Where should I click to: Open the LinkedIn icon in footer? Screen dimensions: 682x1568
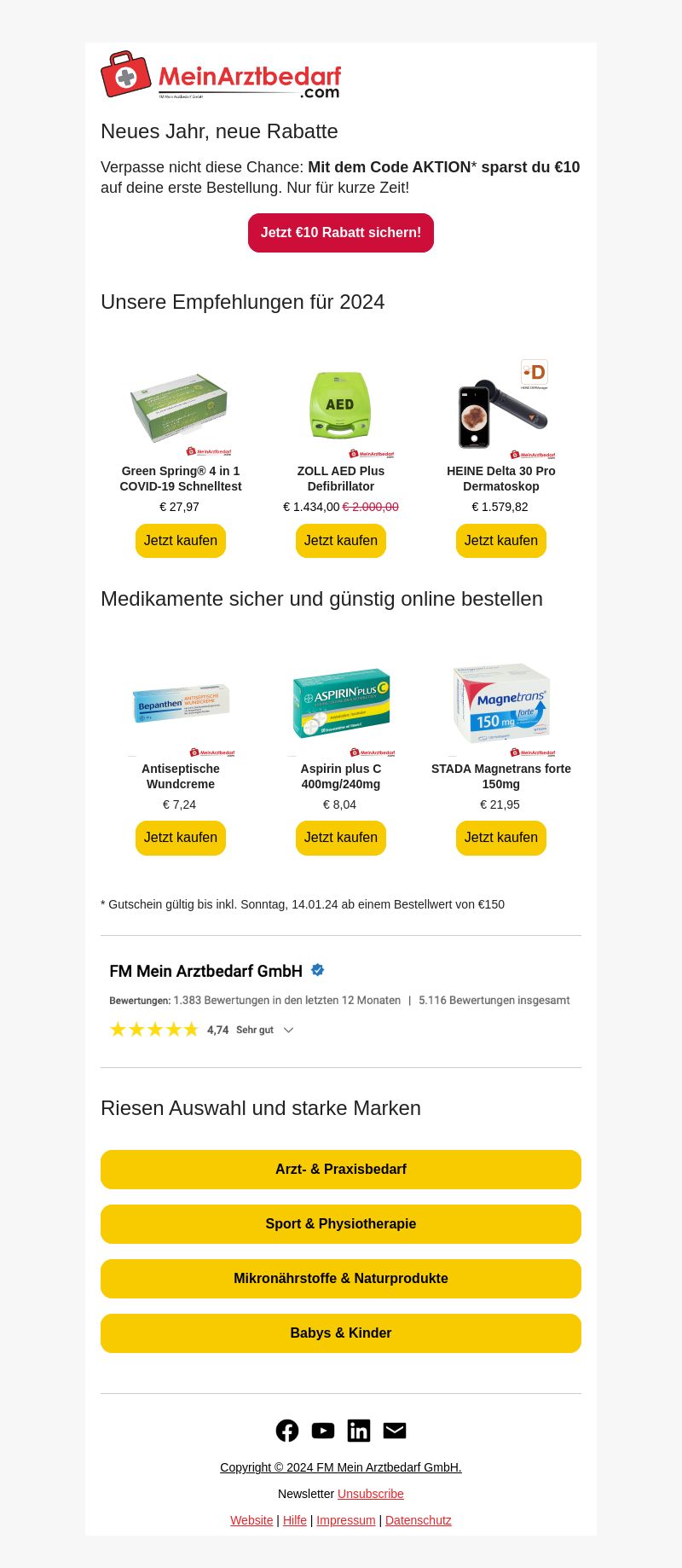click(x=359, y=1431)
